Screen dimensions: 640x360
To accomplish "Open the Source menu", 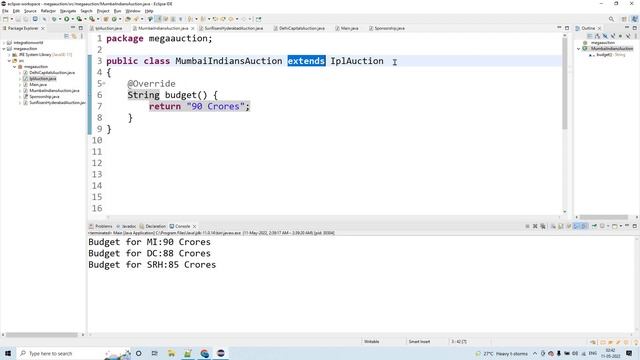I will point(30,11).
